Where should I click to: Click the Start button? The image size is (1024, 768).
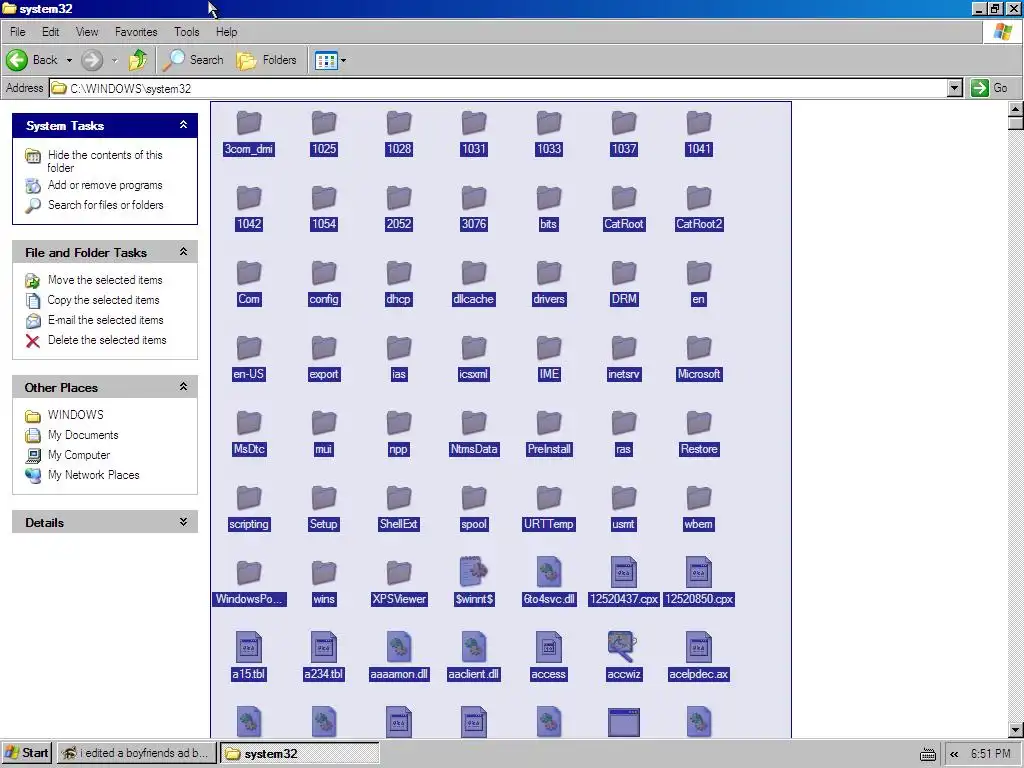(27, 753)
